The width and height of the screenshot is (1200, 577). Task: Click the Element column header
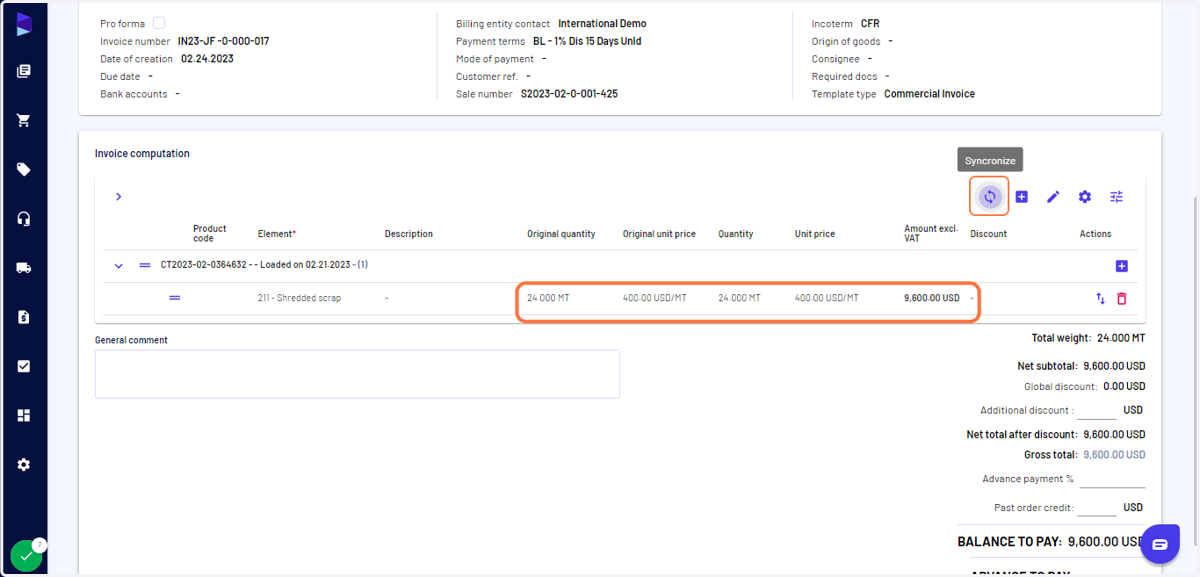pos(276,234)
